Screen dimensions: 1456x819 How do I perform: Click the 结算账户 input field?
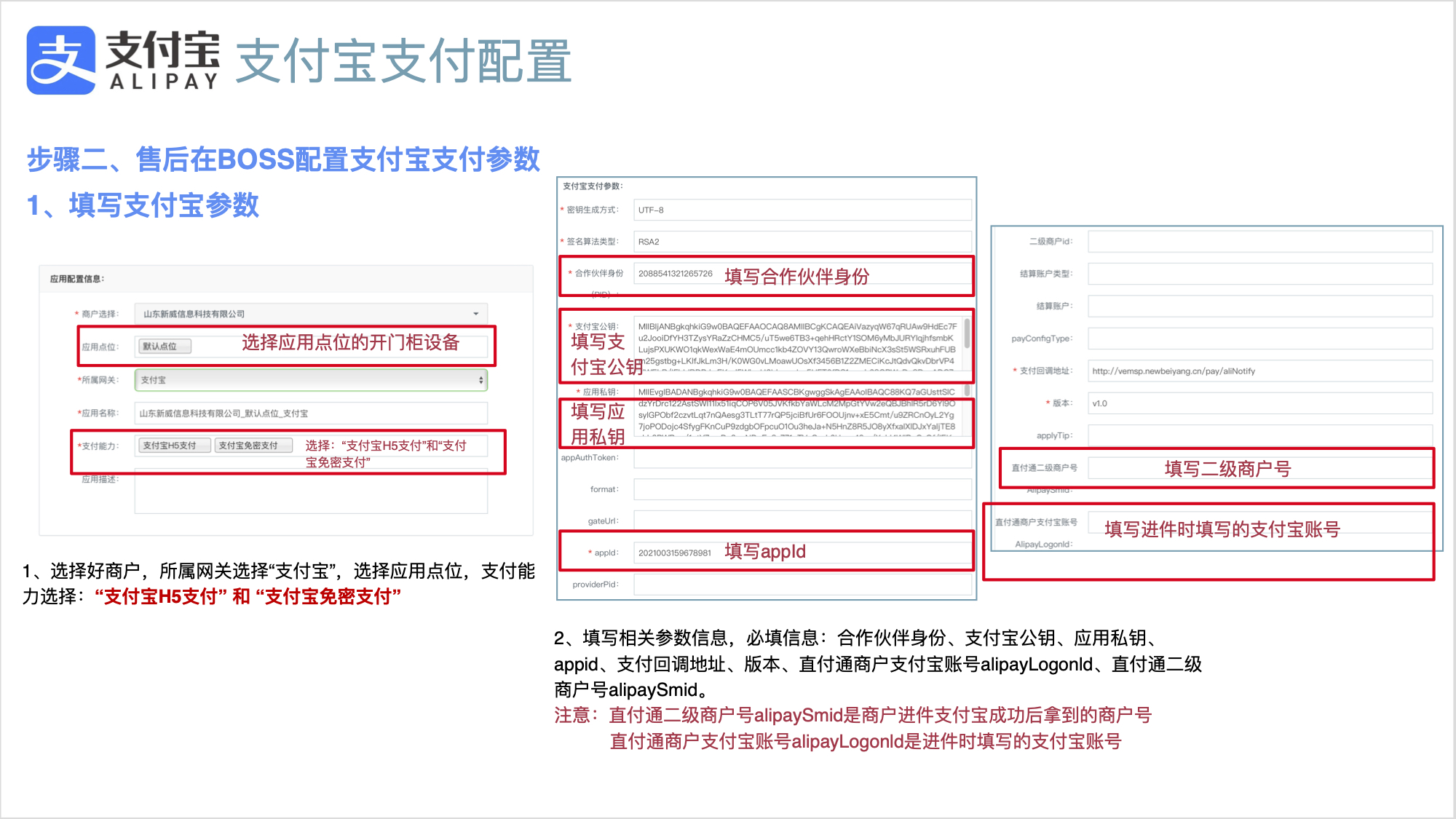(1260, 306)
